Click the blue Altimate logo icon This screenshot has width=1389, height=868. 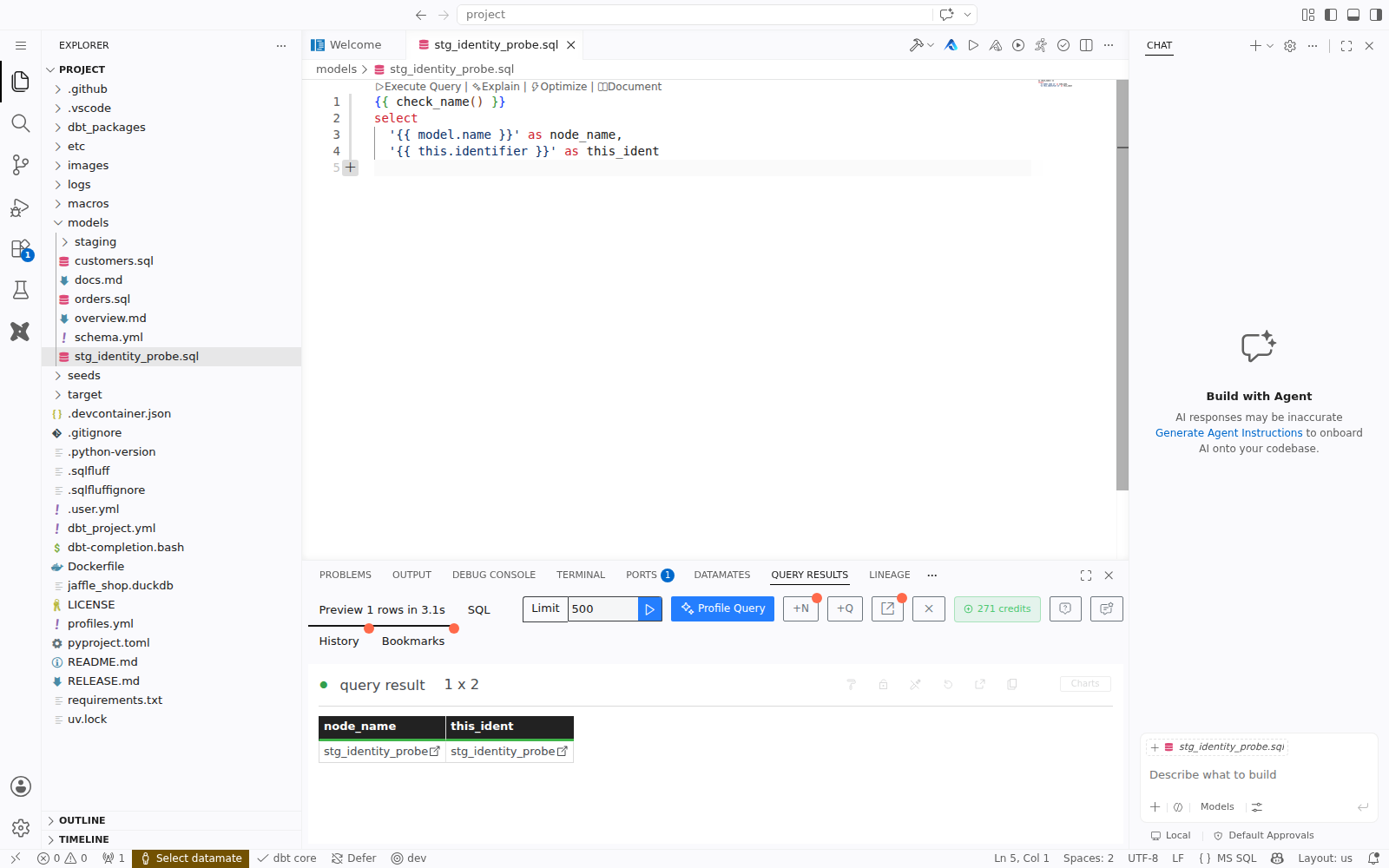[951, 45]
